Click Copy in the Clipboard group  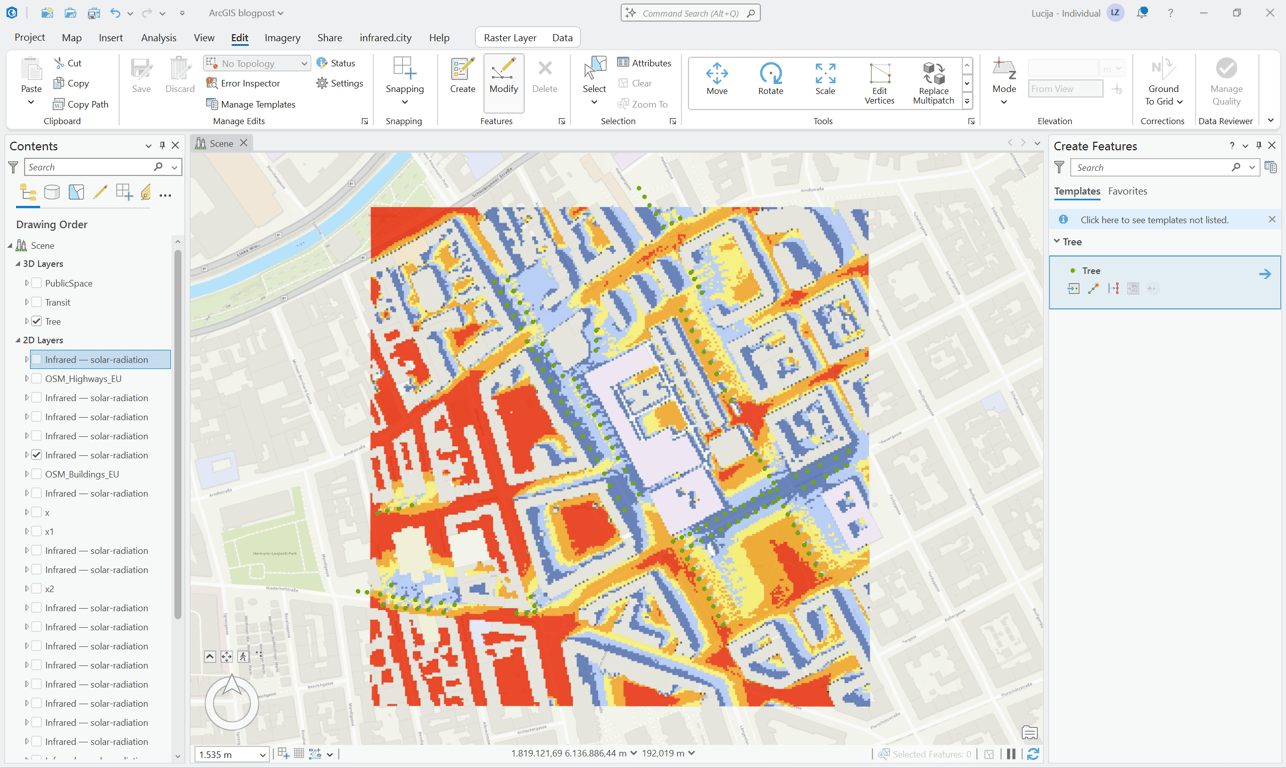pyautogui.click(x=71, y=83)
